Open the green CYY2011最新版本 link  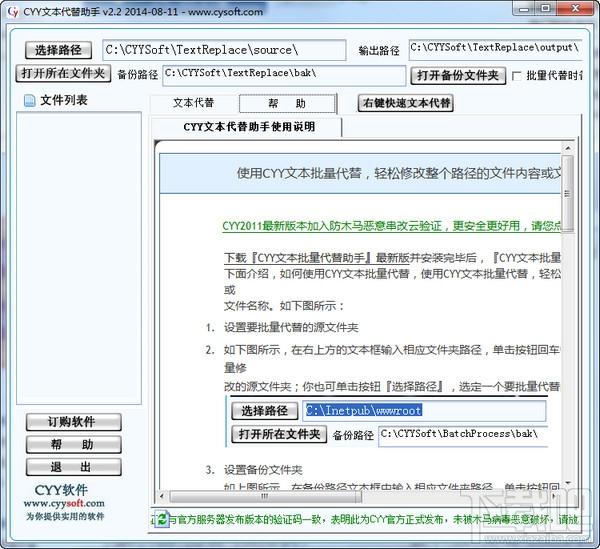click(x=391, y=226)
